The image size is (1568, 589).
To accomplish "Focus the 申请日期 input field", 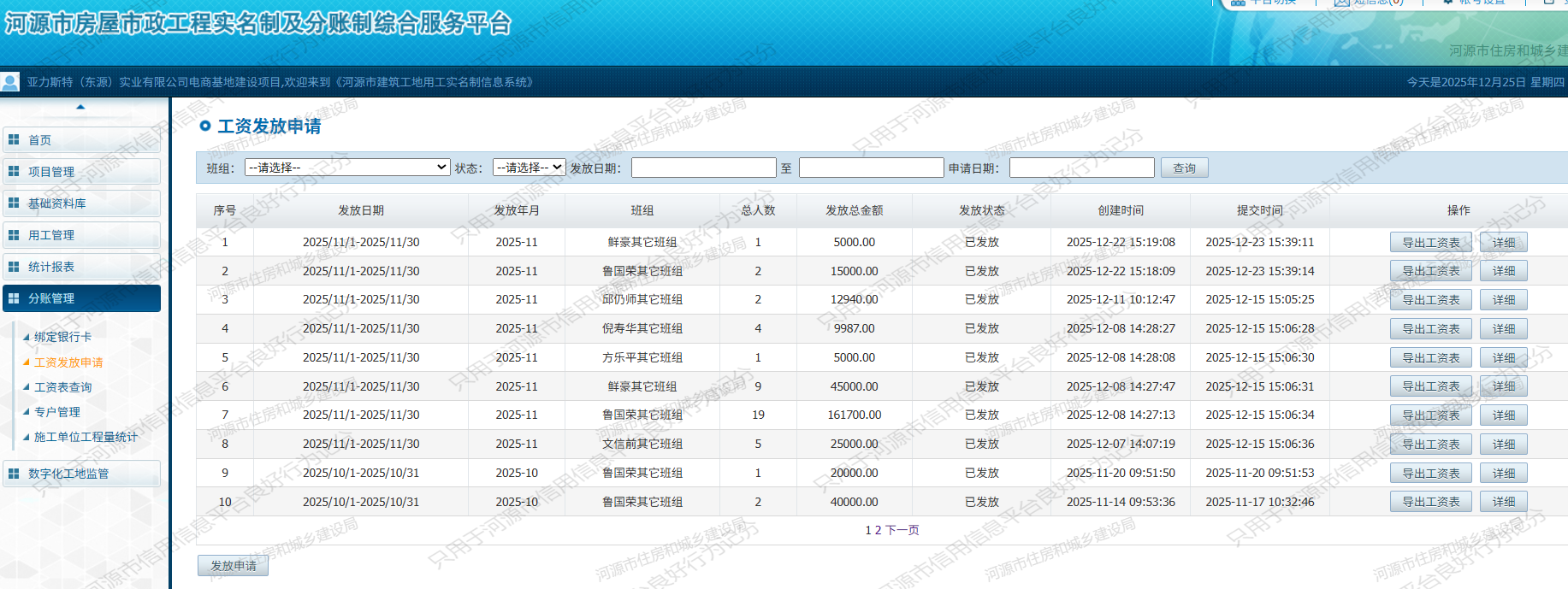I will 1081,168.
